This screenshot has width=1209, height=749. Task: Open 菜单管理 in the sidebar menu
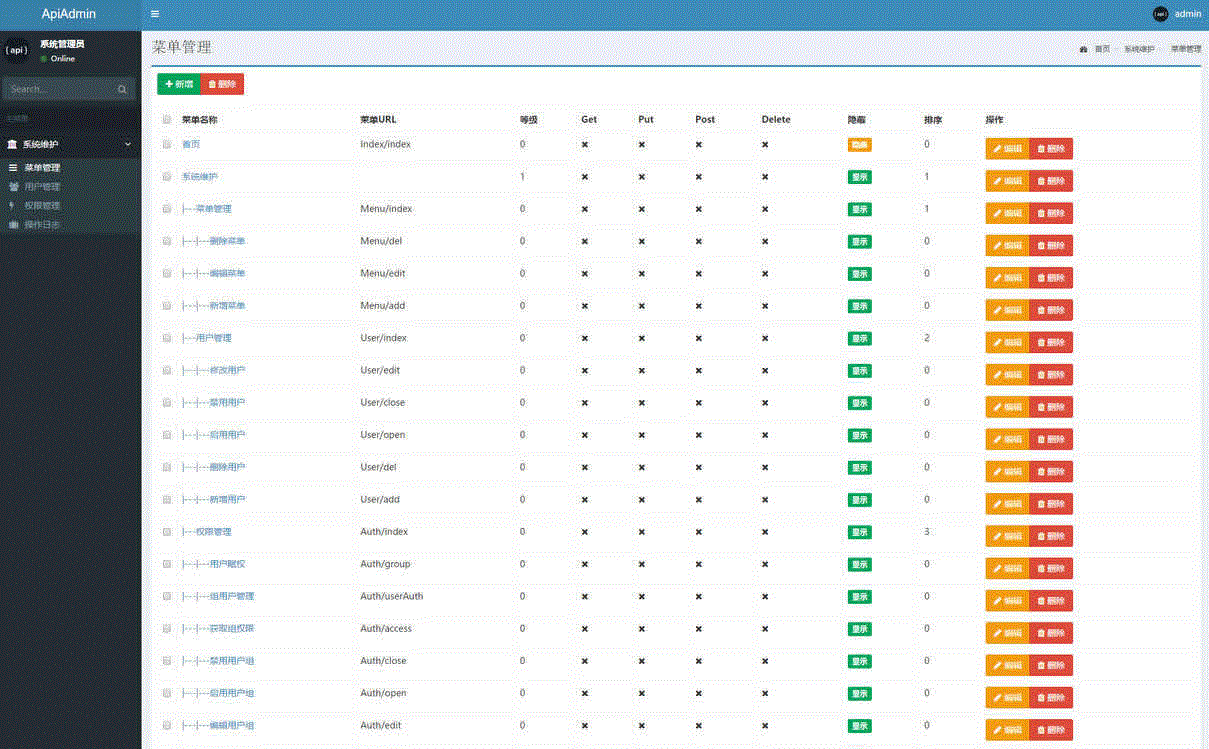[42, 168]
